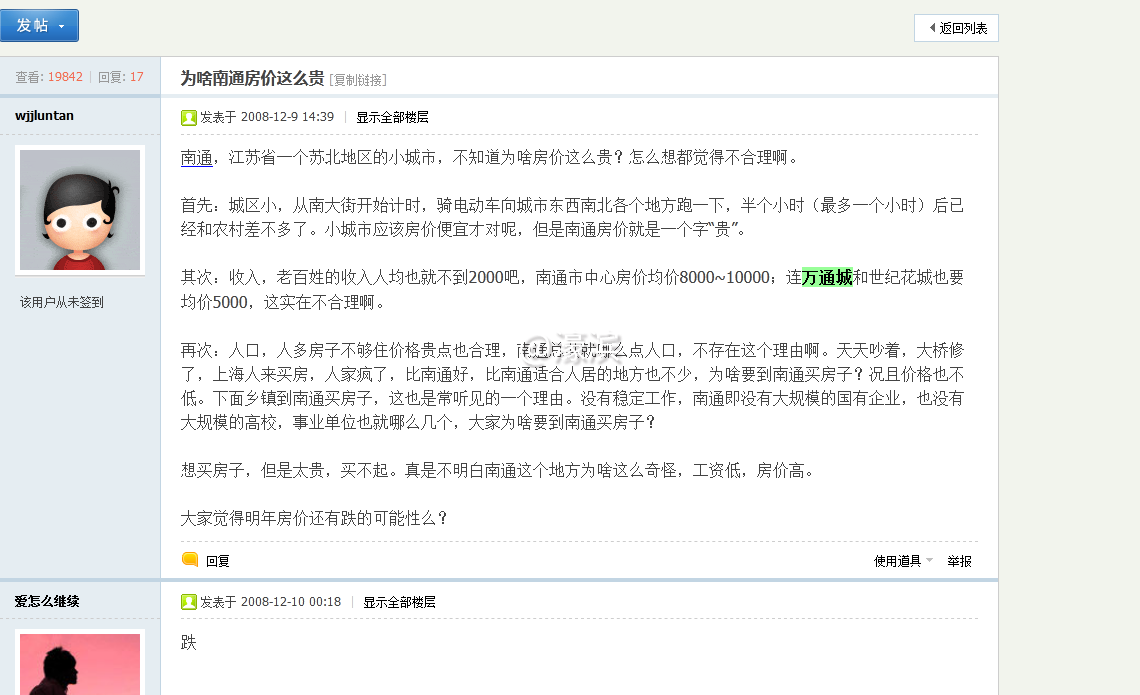This screenshot has height=695, width=1140.
Task: Click the username wjjluntan
Action: pyautogui.click(x=43, y=115)
